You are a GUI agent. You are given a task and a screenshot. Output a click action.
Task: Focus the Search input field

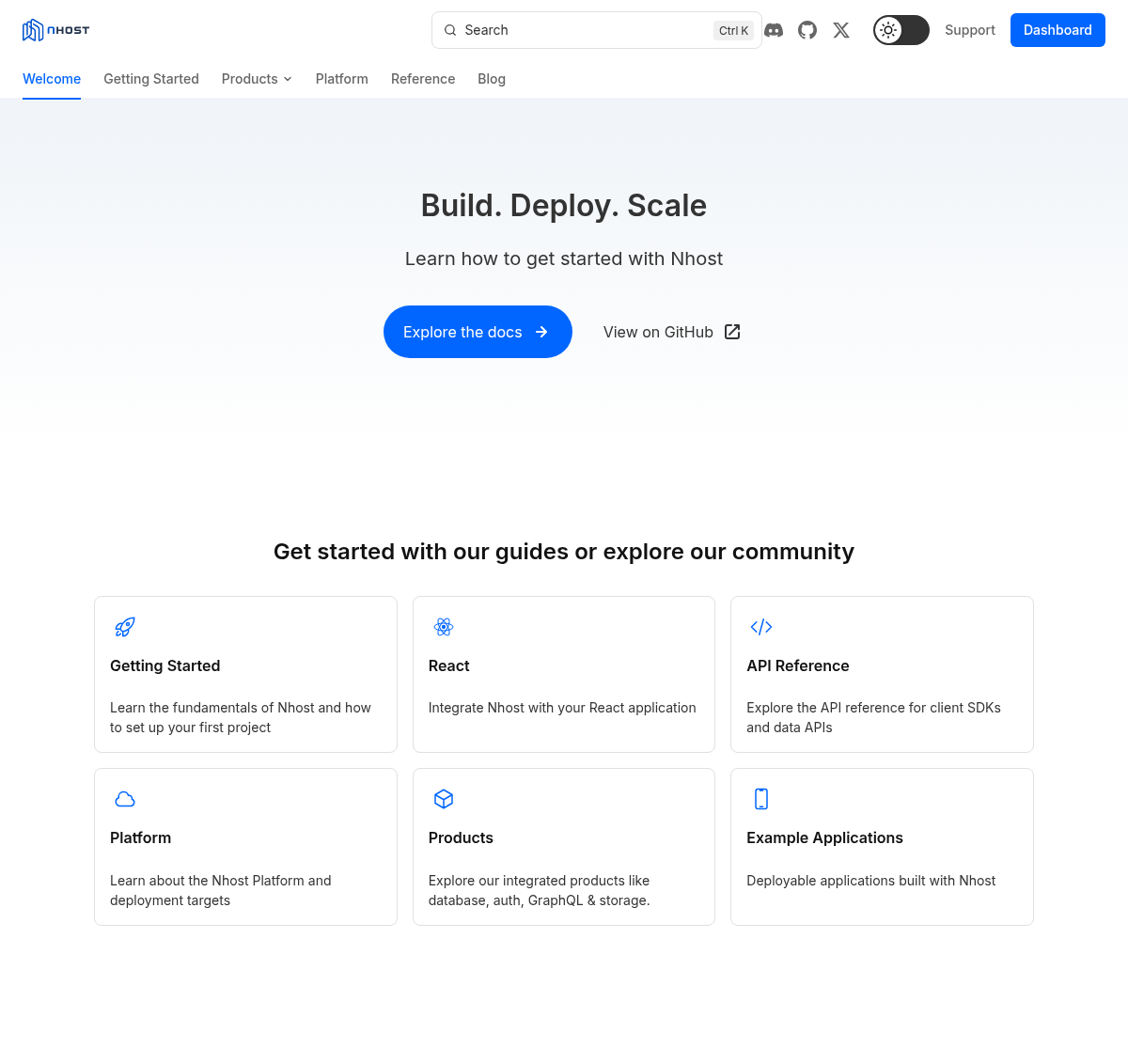coord(597,30)
